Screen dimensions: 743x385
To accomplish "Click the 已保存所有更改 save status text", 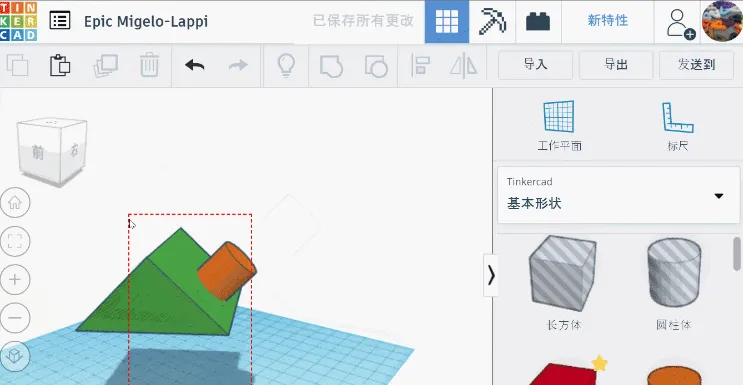I will pyautogui.click(x=363, y=21).
